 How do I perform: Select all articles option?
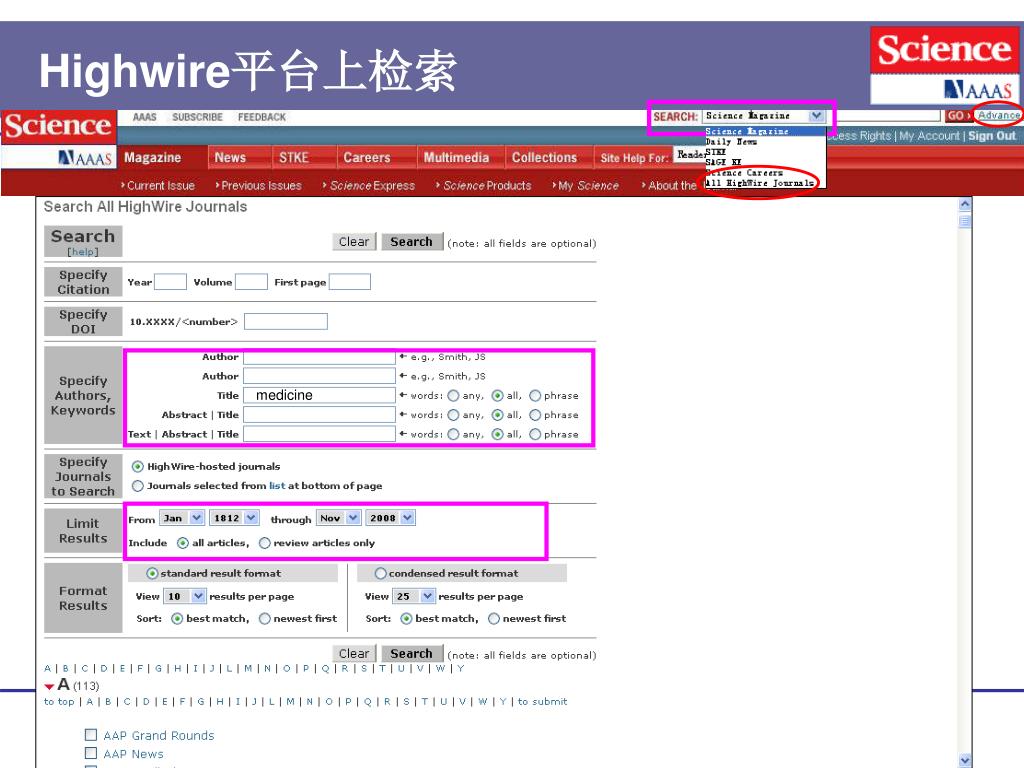pos(183,543)
